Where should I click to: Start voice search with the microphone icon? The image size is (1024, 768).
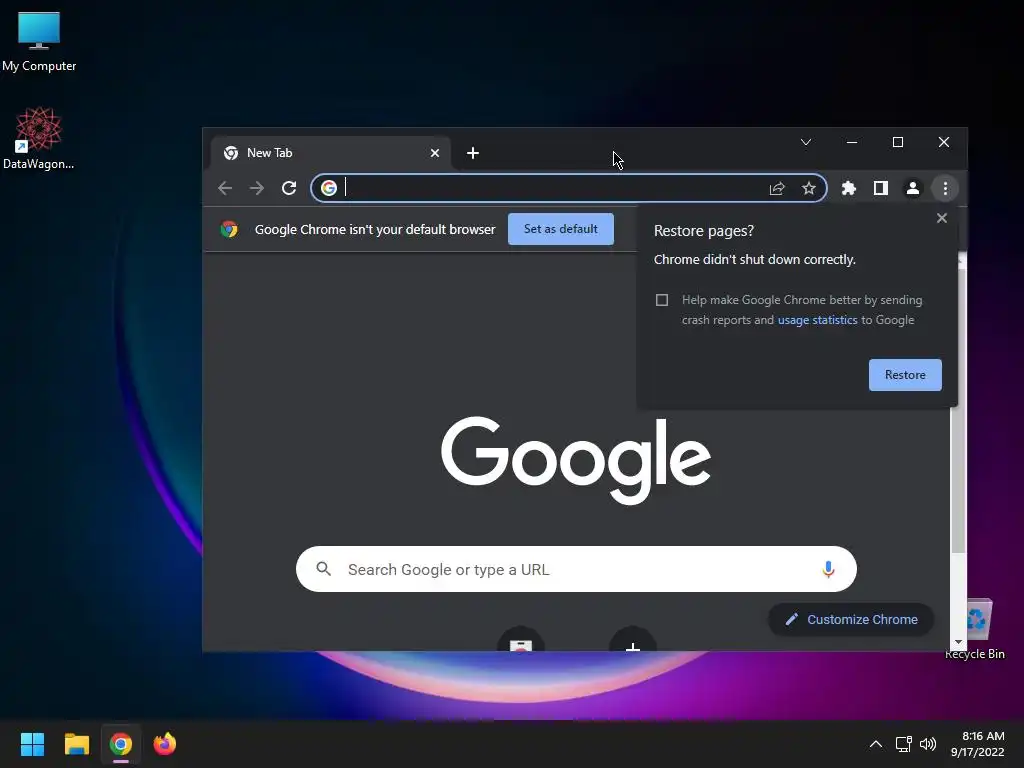828,569
